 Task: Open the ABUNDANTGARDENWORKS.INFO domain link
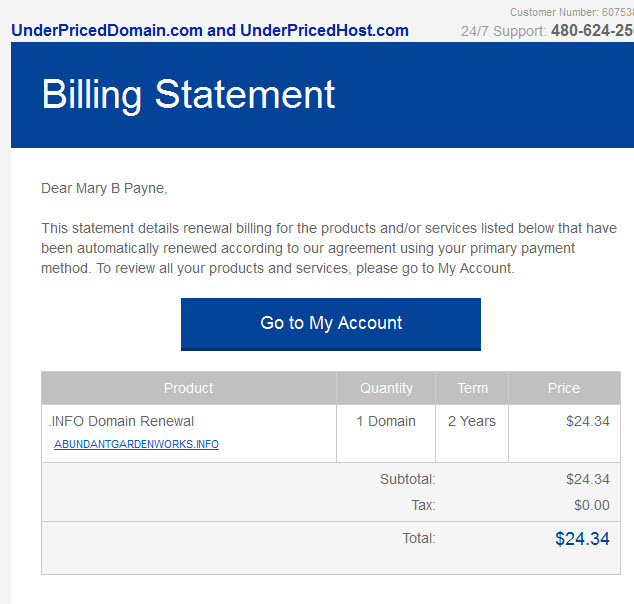(136, 444)
